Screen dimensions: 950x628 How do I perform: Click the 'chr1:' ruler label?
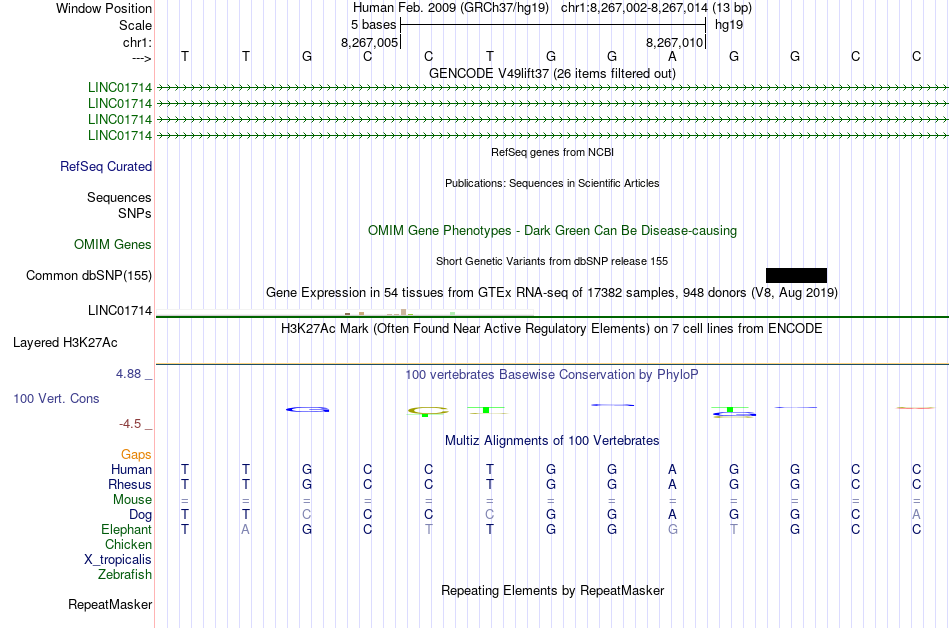coord(137,42)
